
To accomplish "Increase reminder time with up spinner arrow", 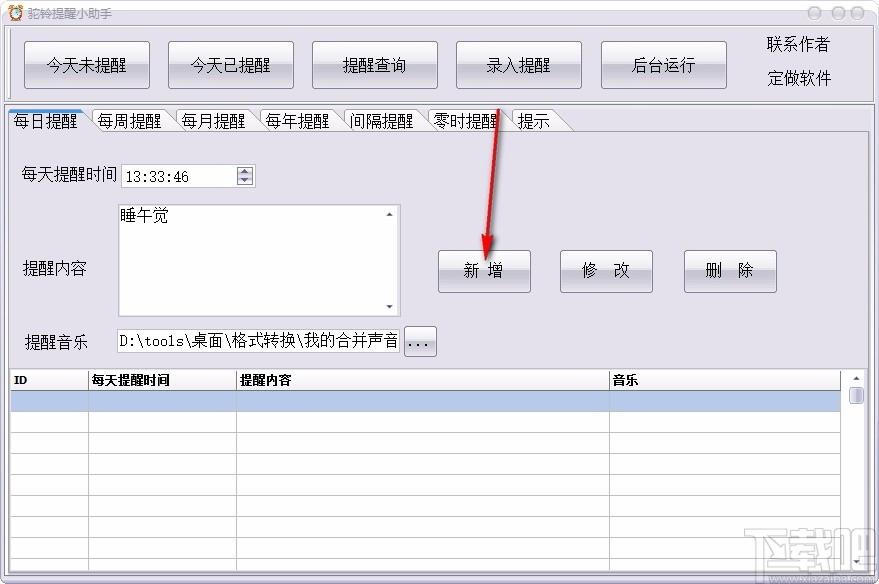I will pyautogui.click(x=245, y=171).
